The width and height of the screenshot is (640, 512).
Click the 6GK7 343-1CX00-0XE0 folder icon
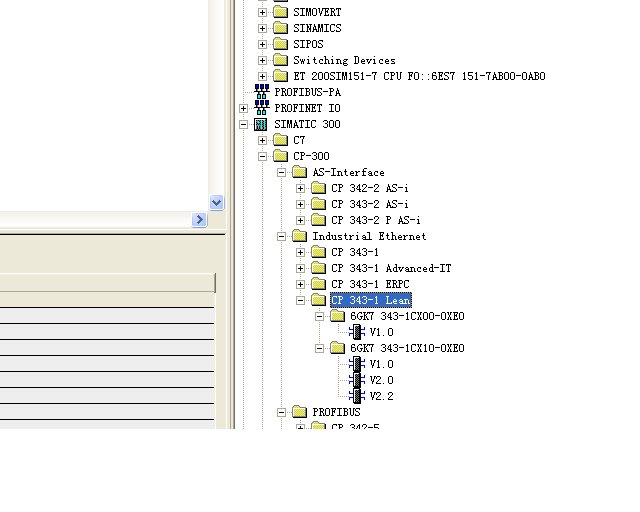tap(338, 316)
